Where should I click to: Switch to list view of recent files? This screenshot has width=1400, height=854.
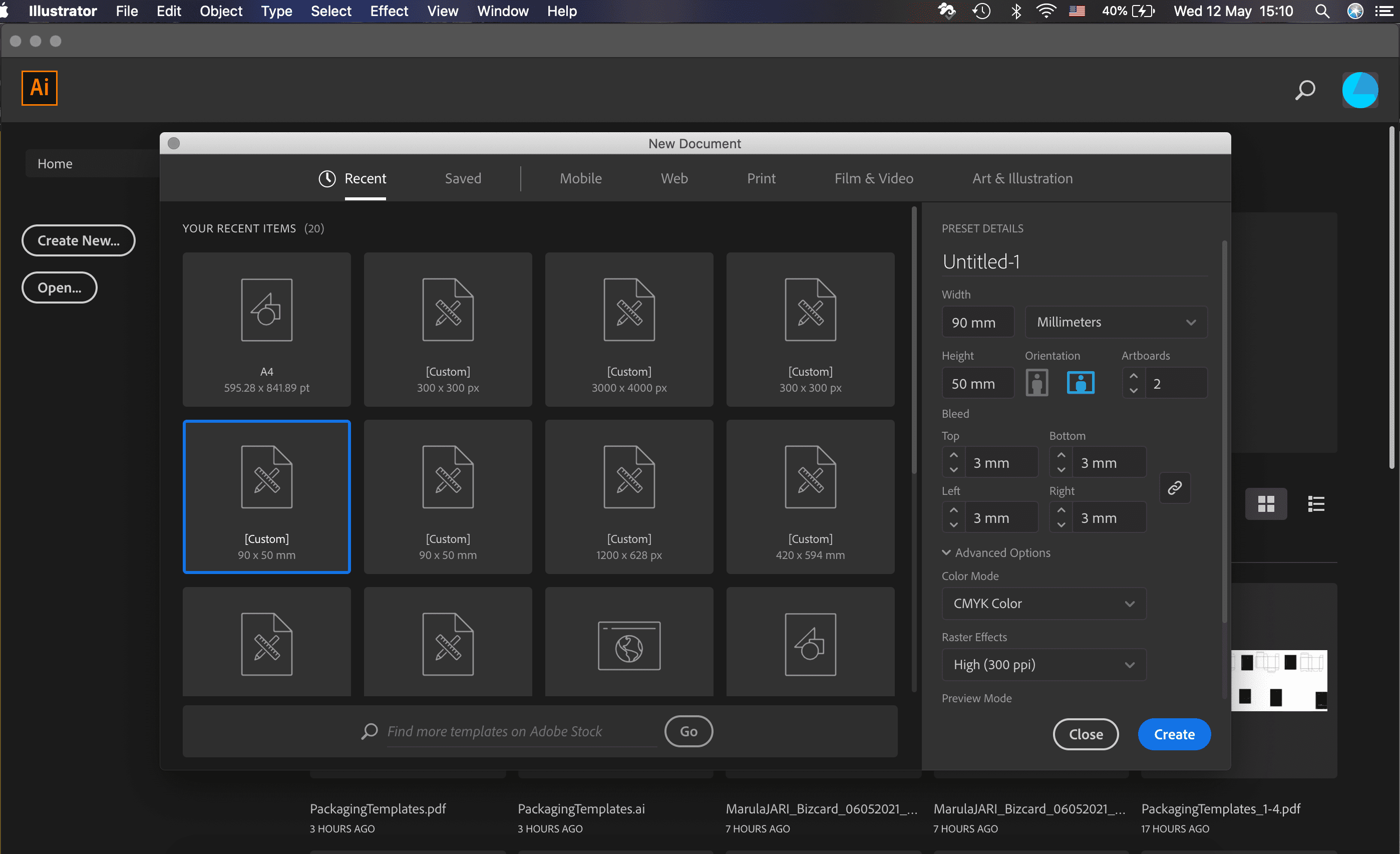tap(1316, 503)
